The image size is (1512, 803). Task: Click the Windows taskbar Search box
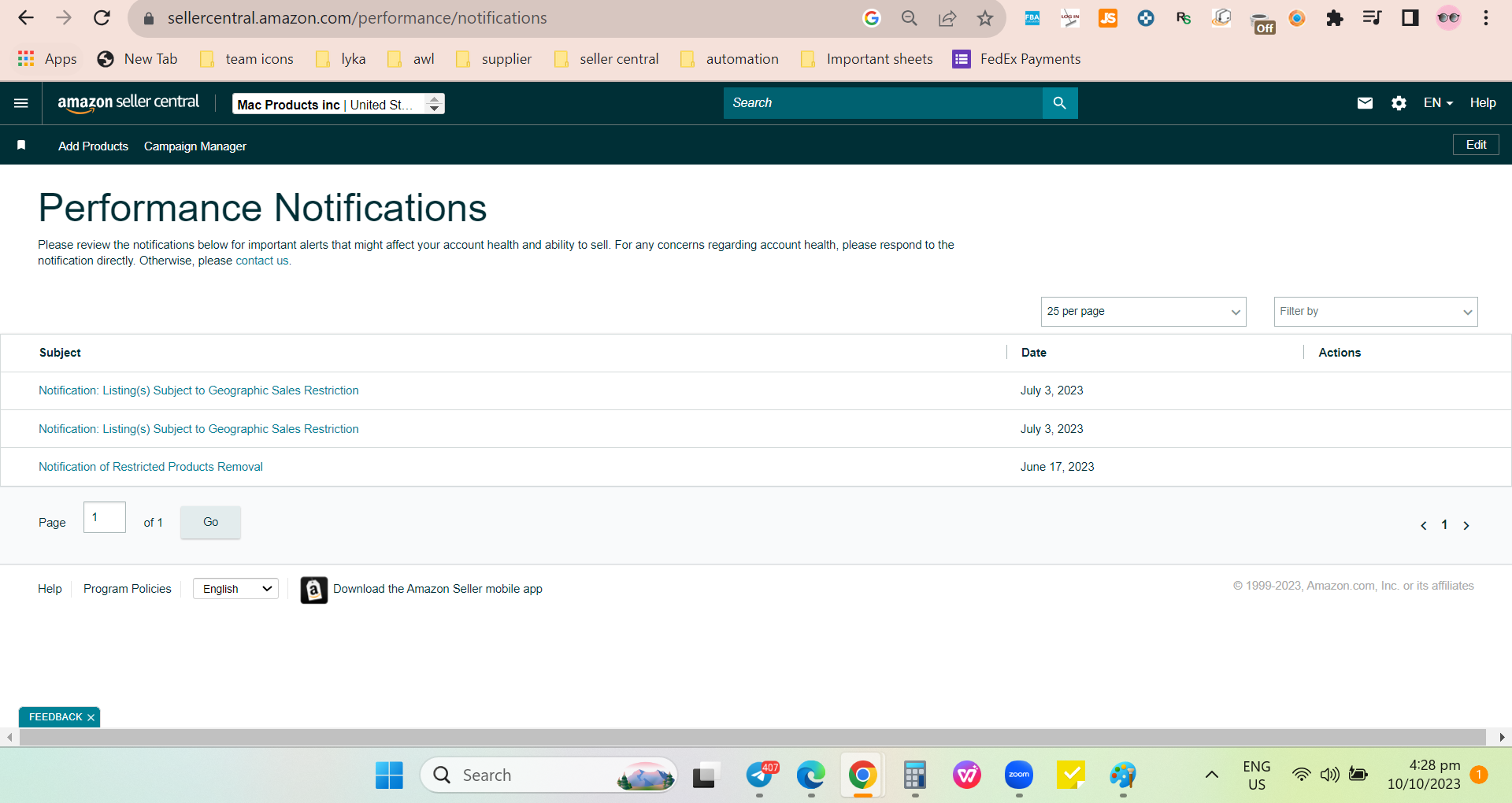click(549, 775)
